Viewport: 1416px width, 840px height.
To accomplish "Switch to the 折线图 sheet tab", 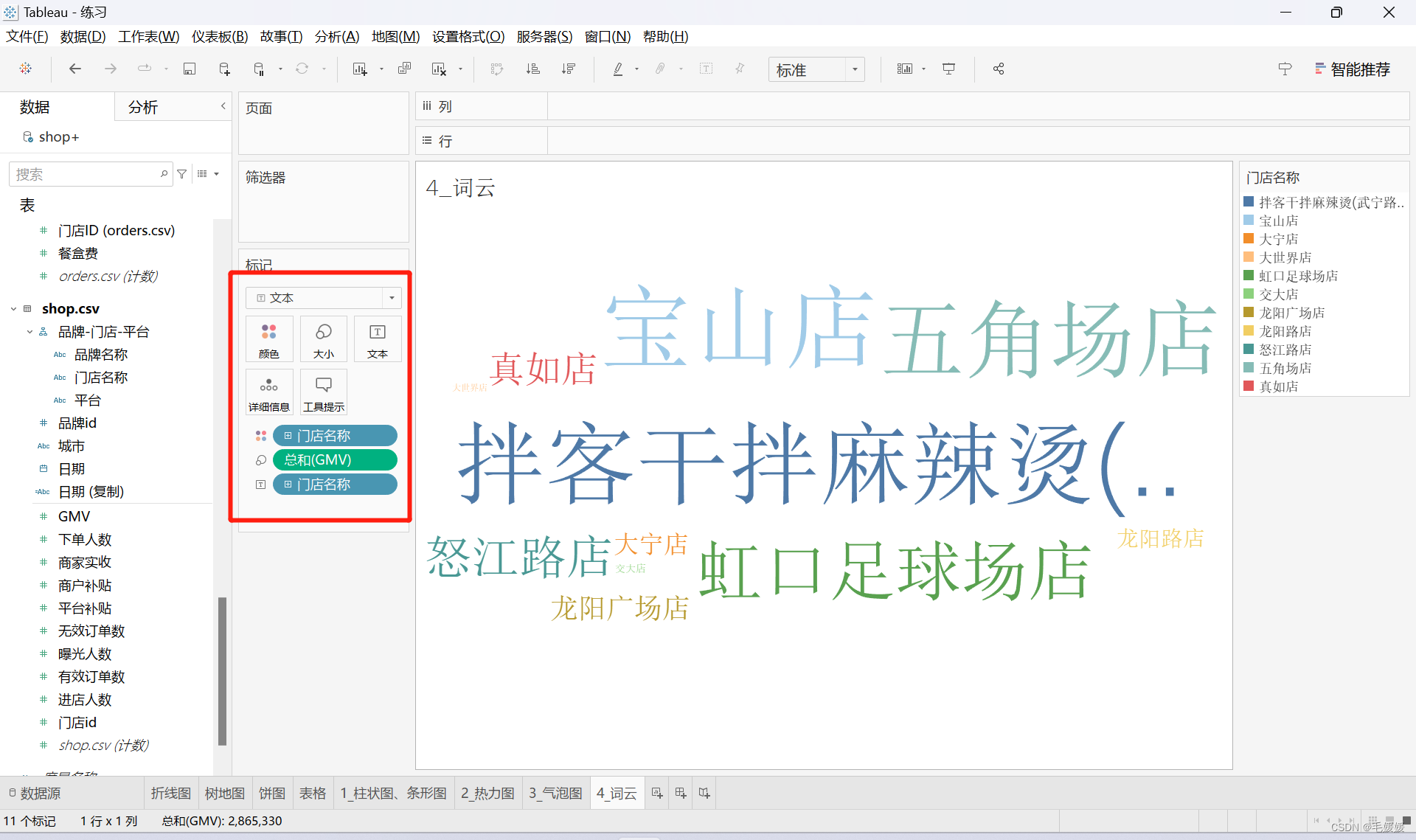I will coord(170,793).
